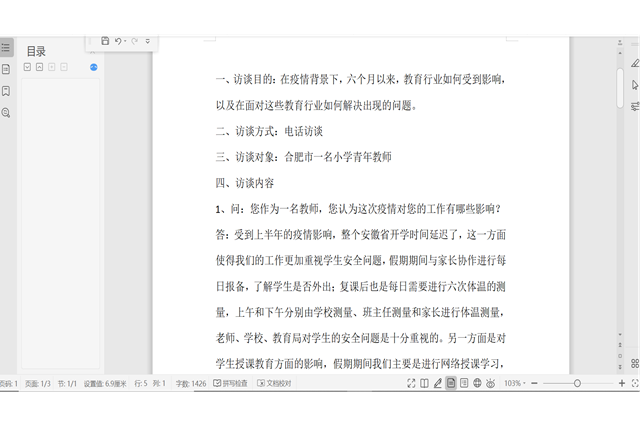Click the zoom slider handle
Screen dimensions: 640x427
(x=577, y=383)
